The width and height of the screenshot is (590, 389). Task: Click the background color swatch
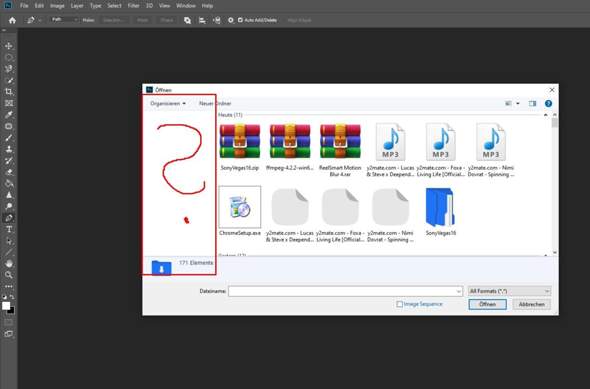(x=12, y=311)
